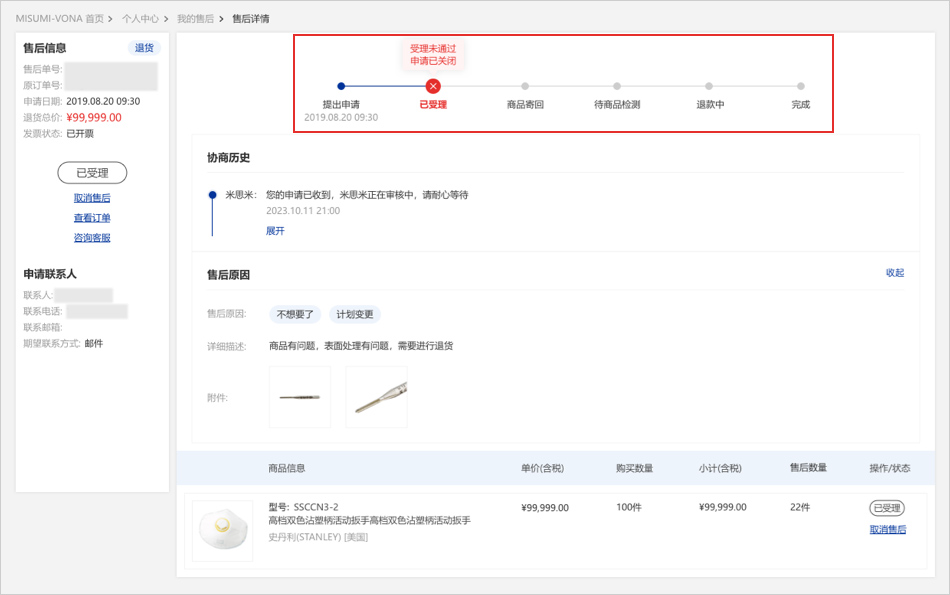Click 查看订单 link
This screenshot has height=595, width=950.
[92, 218]
